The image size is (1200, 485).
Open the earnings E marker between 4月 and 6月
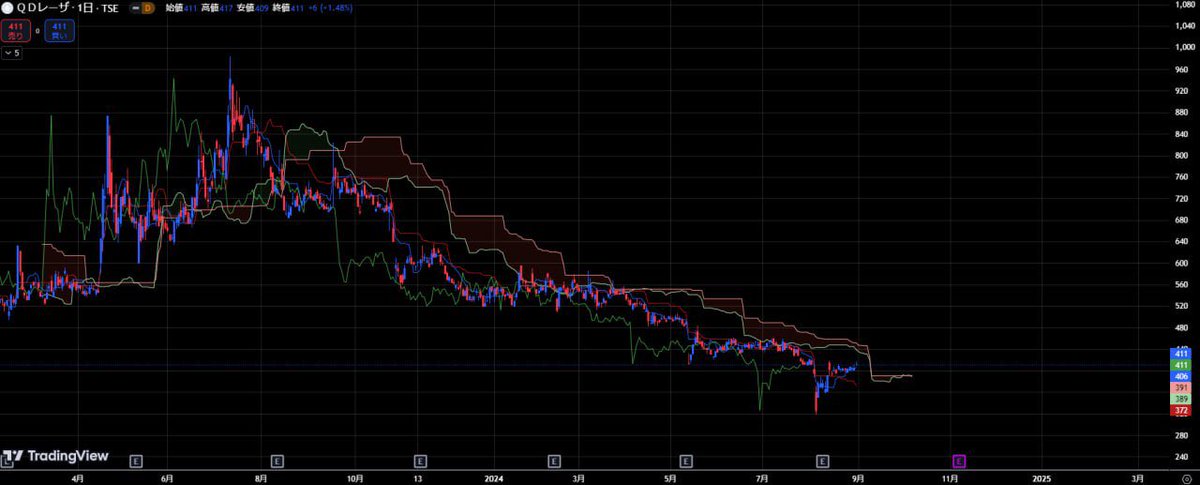point(137,461)
